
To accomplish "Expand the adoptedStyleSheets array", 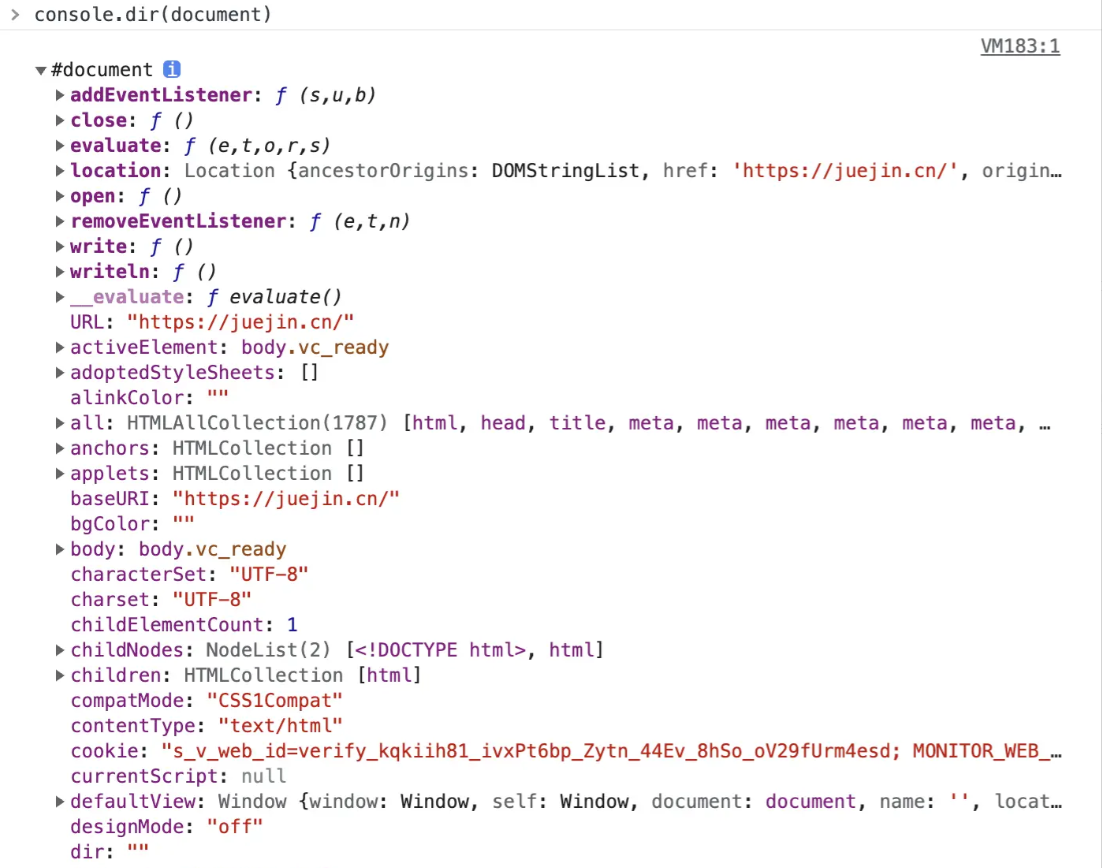I will (x=61, y=373).
